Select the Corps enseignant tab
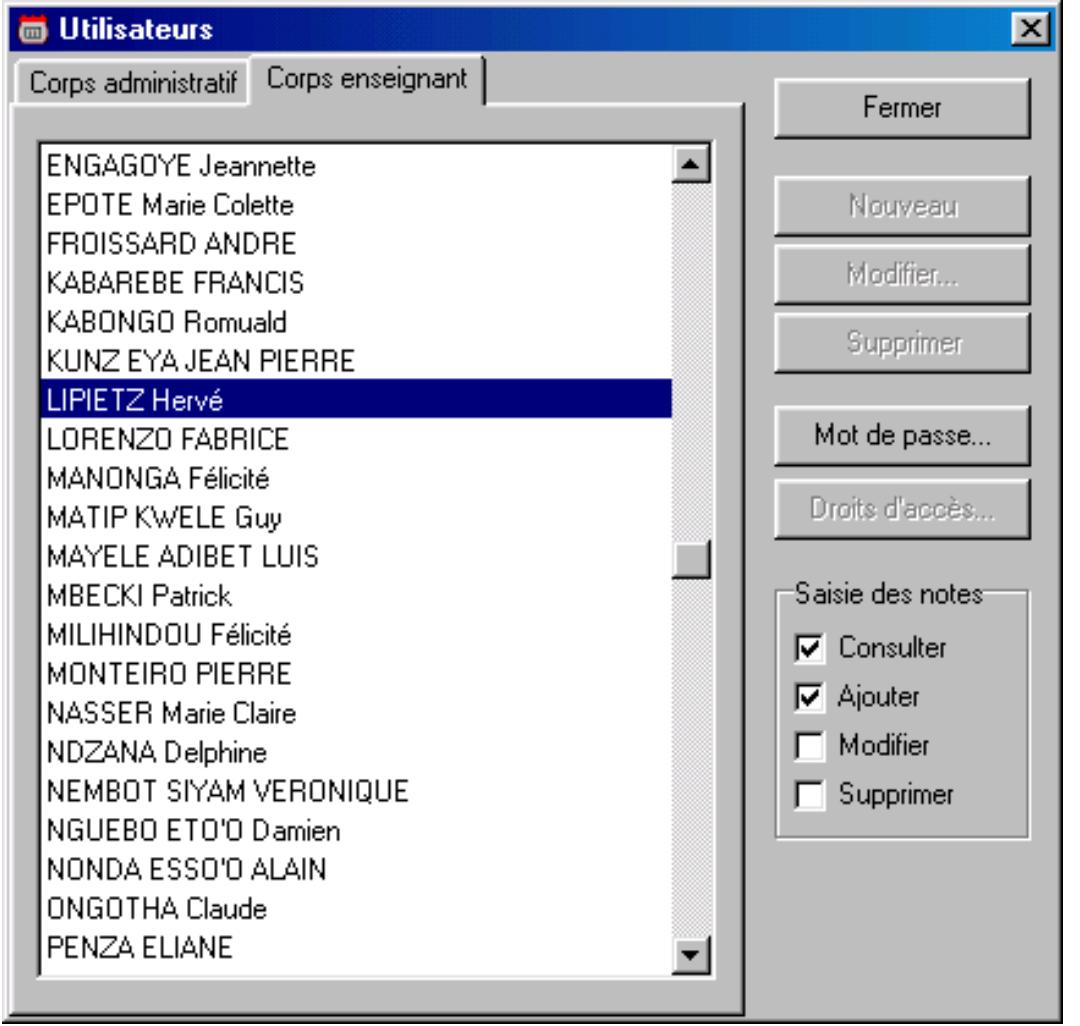Viewport: 1080px width, 1026px height. [x=367, y=81]
